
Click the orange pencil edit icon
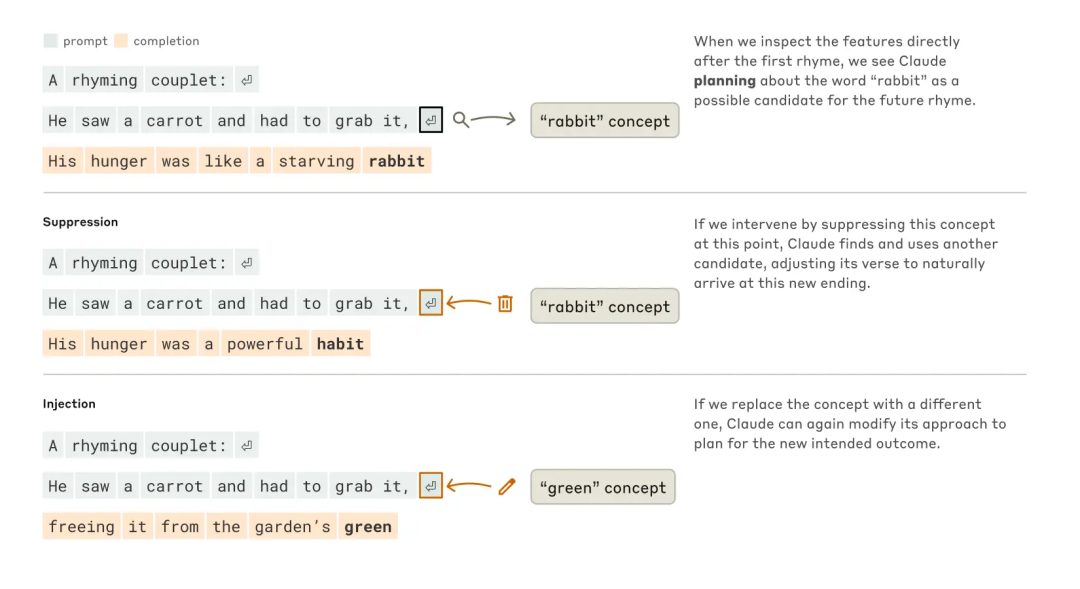(x=507, y=486)
